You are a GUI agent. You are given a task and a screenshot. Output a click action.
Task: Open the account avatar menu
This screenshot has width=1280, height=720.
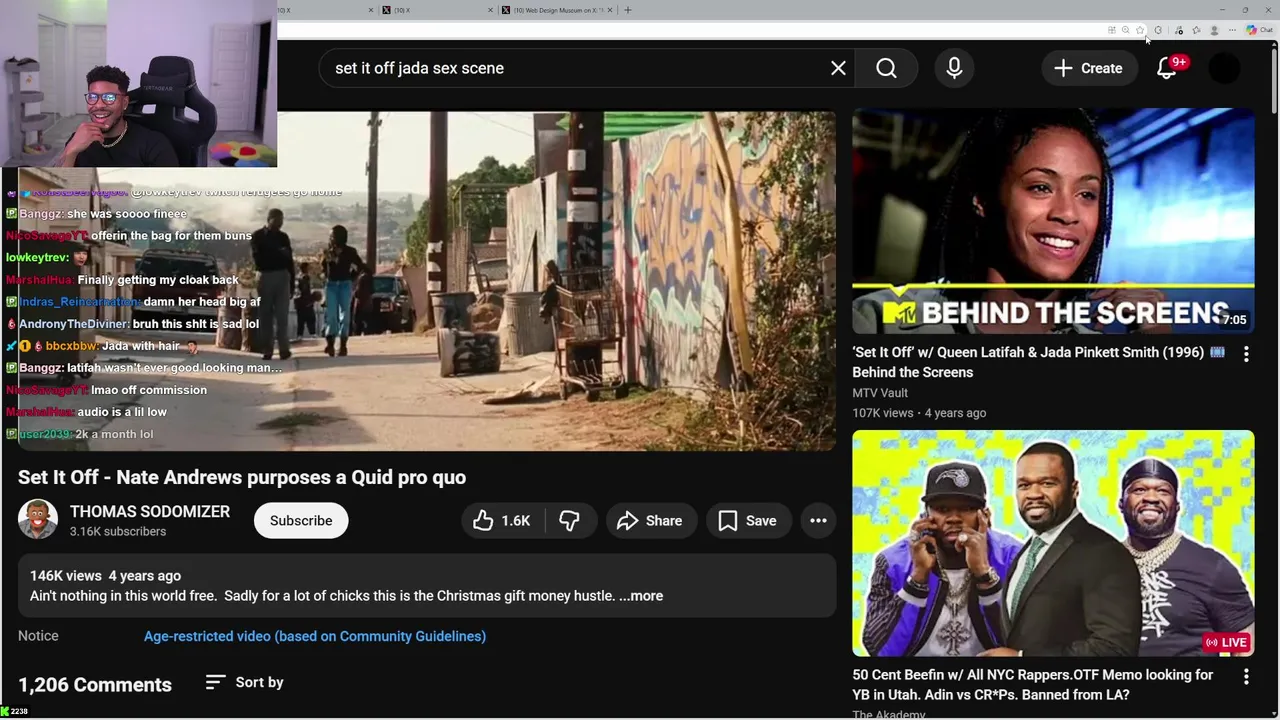(x=1224, y=68)
